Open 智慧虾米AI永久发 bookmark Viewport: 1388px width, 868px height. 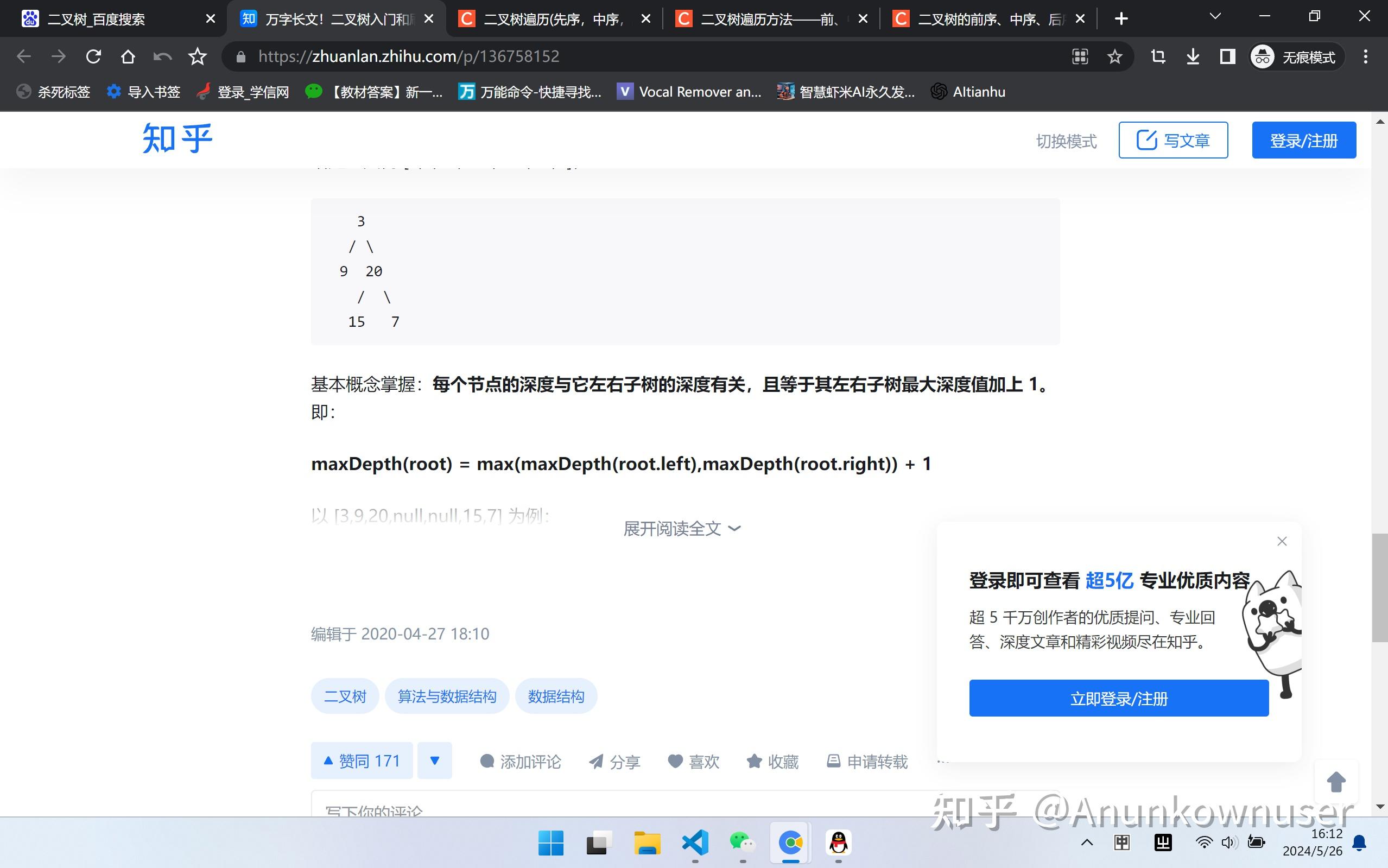(846, 92)
